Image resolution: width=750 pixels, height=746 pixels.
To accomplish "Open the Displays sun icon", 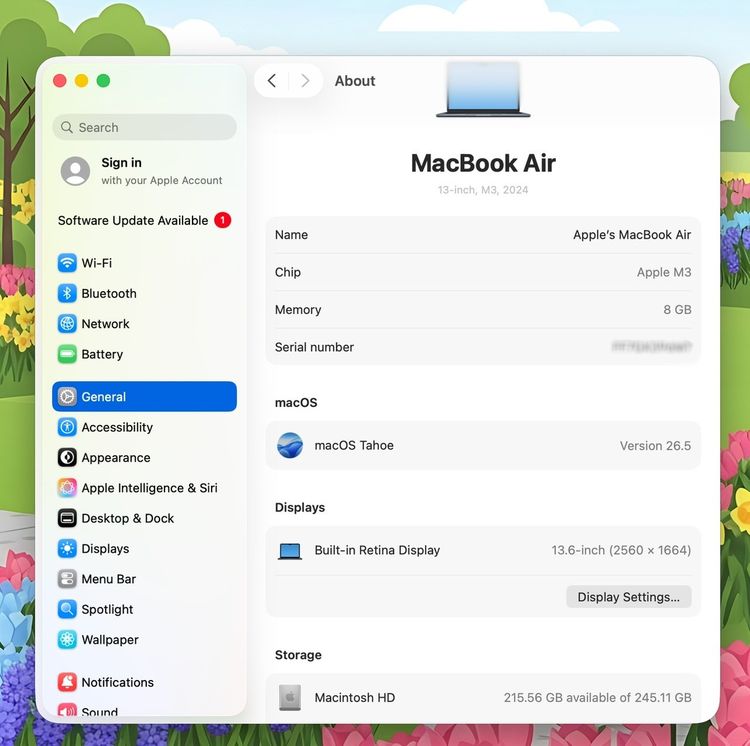I will 67,549.
